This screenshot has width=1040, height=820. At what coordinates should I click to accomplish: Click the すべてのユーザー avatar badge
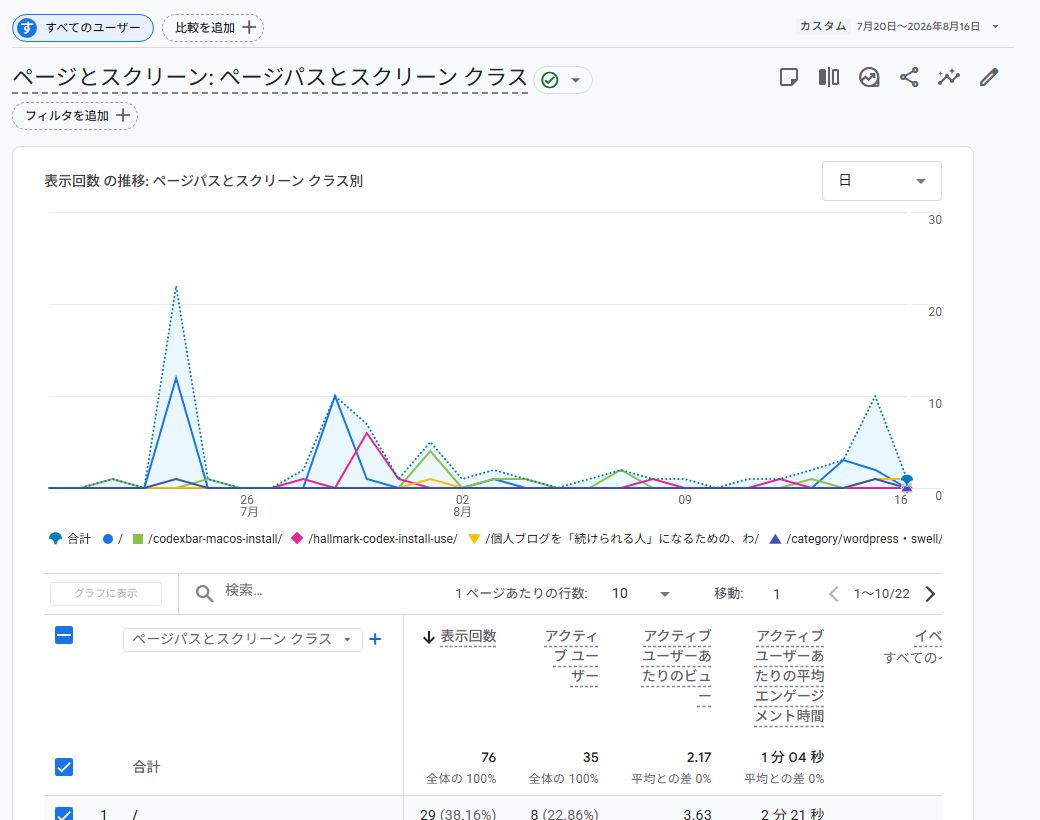pos(27,28)
